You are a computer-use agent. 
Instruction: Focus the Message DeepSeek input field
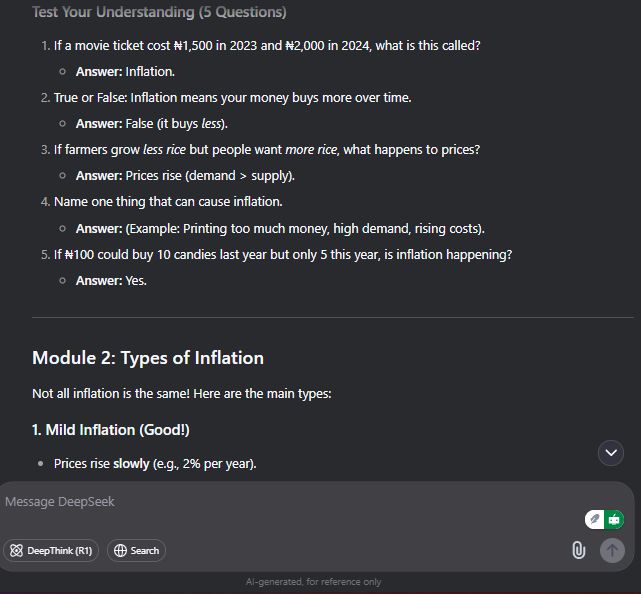point(286,502)
